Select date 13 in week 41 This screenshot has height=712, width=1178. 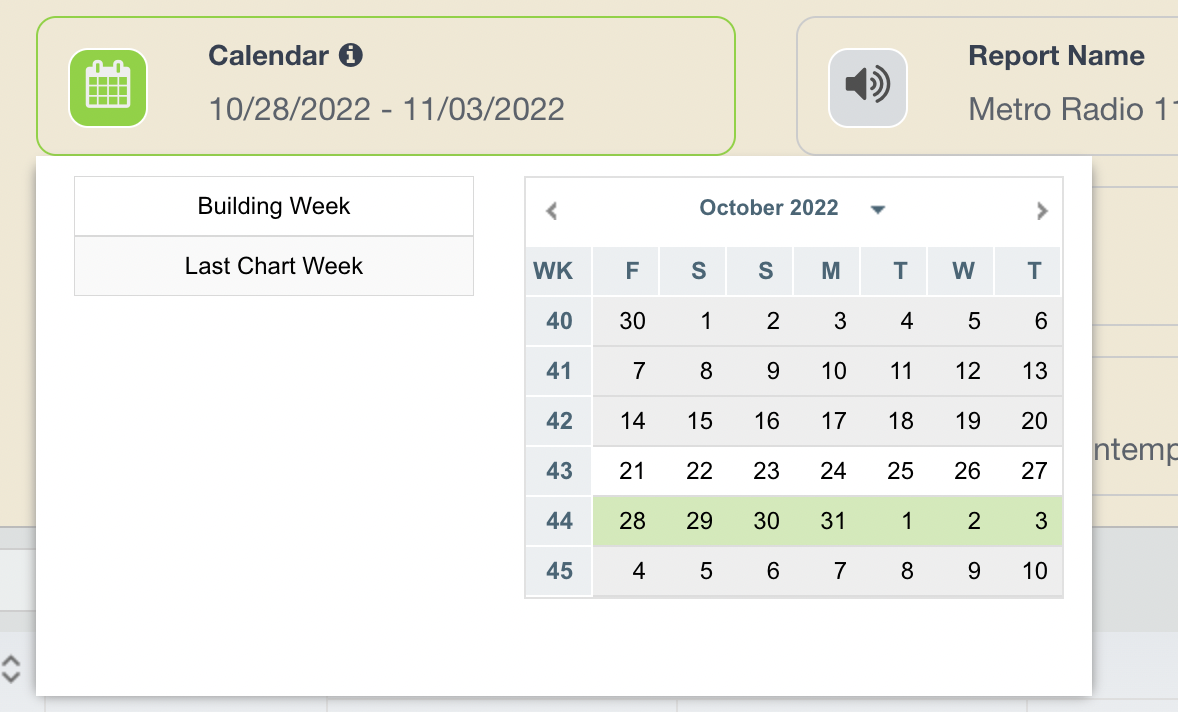(1035, 370)
